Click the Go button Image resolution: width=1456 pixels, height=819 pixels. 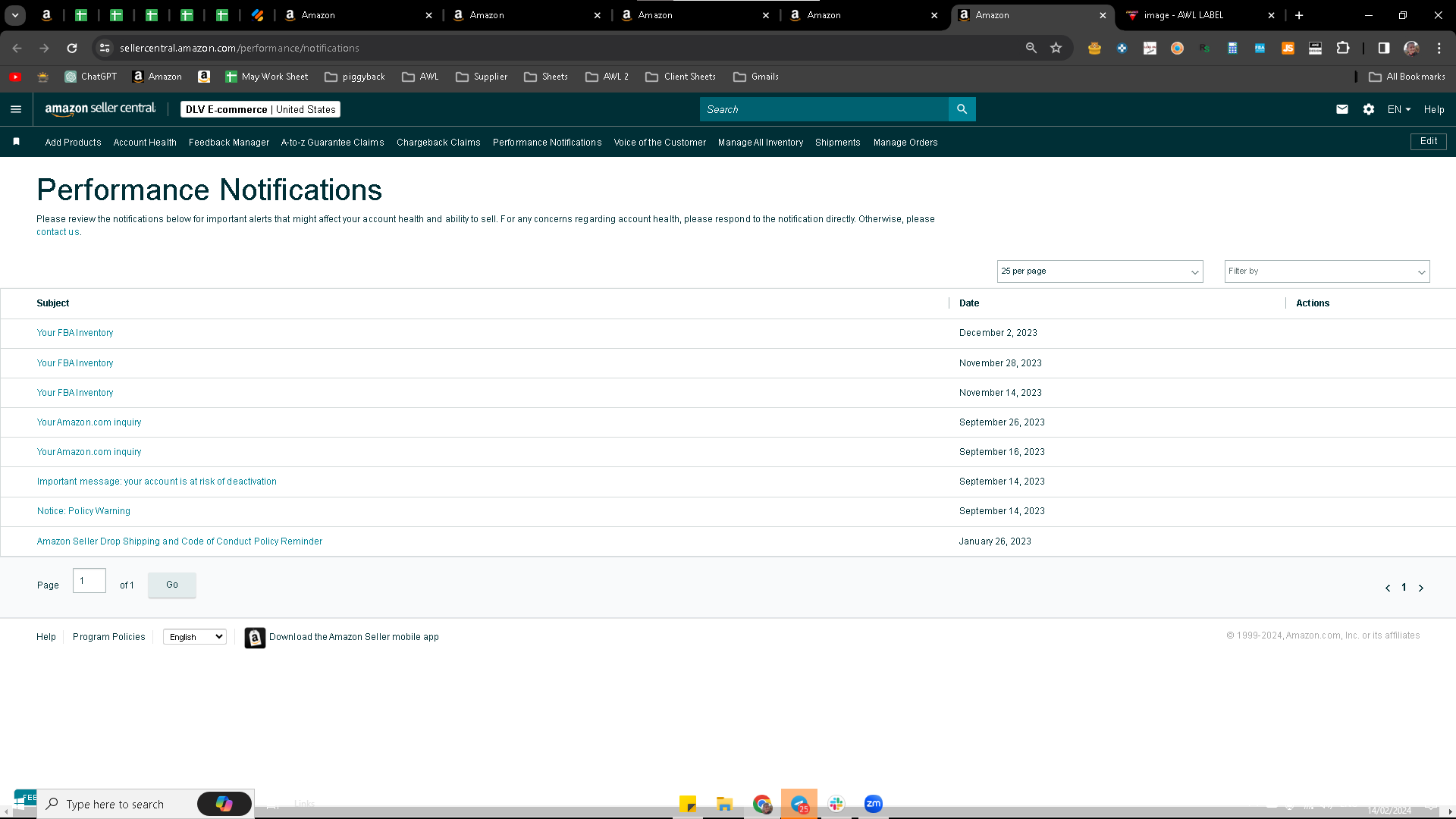[172, 585]
